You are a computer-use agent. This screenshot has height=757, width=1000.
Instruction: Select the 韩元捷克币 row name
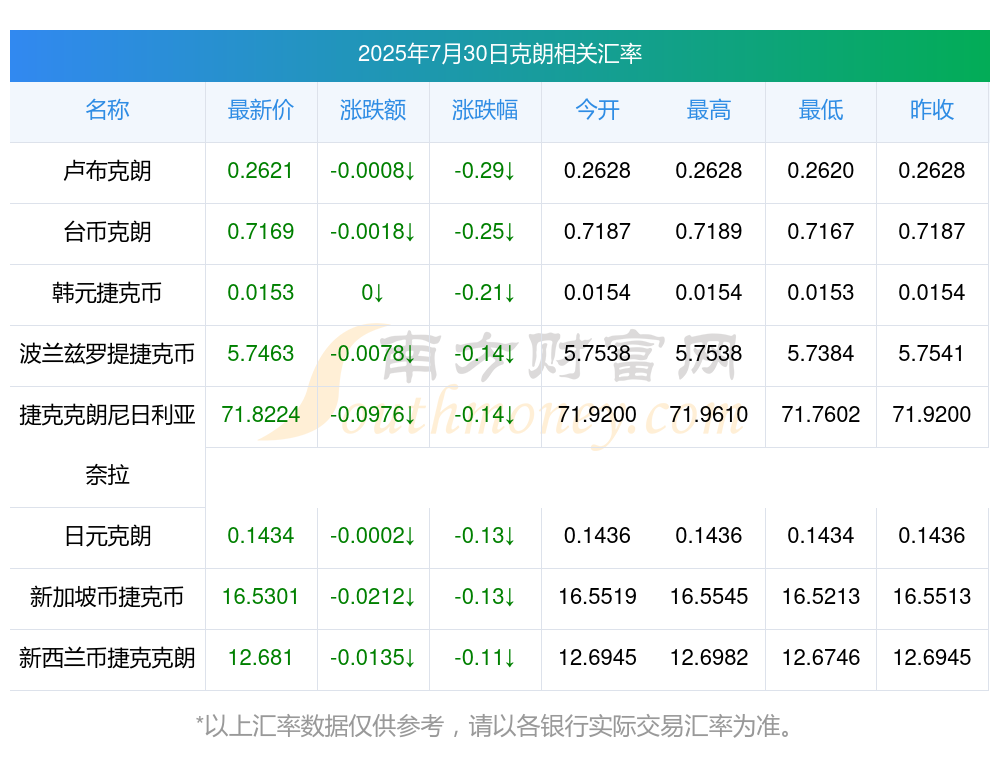point(107,293)
